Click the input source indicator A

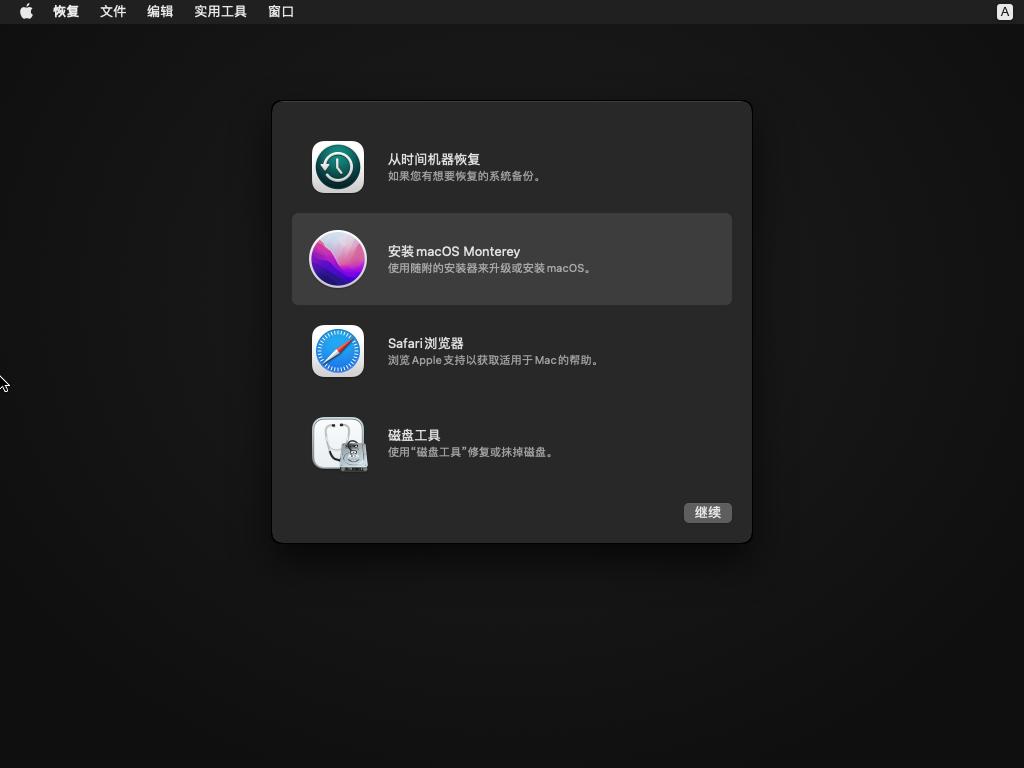1003,12
